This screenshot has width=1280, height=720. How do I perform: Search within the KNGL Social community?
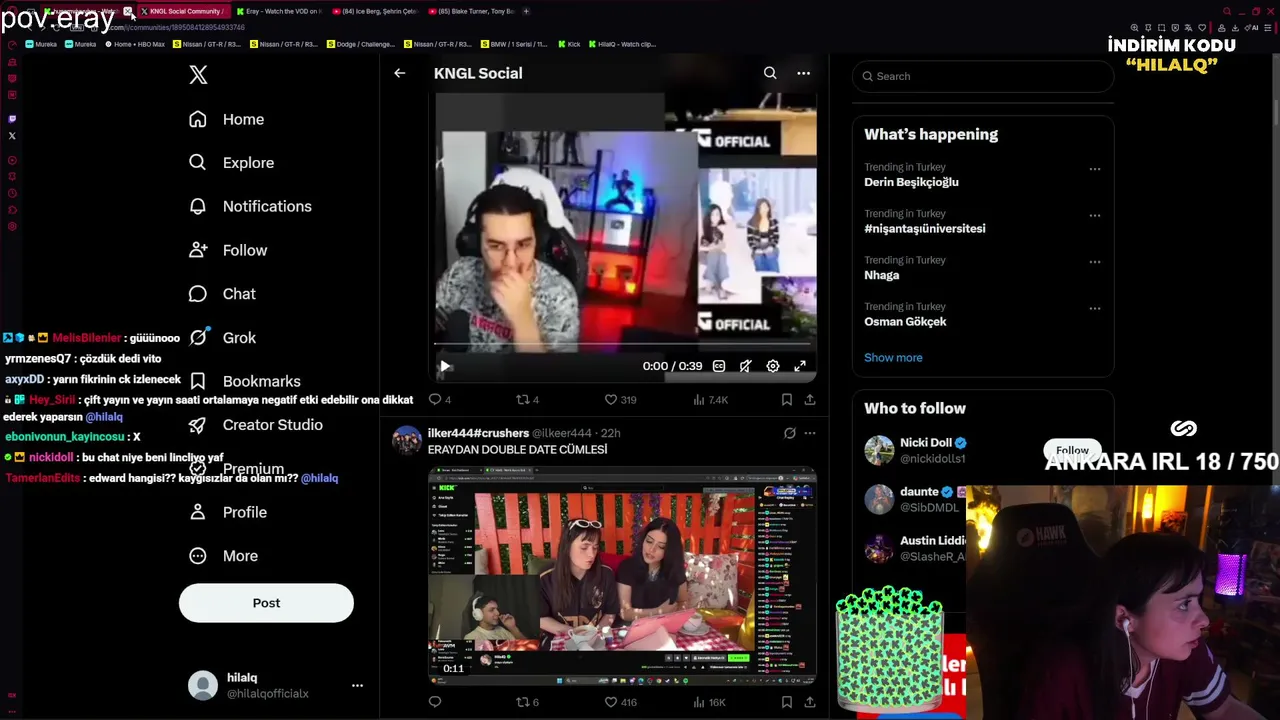(770, 73)
